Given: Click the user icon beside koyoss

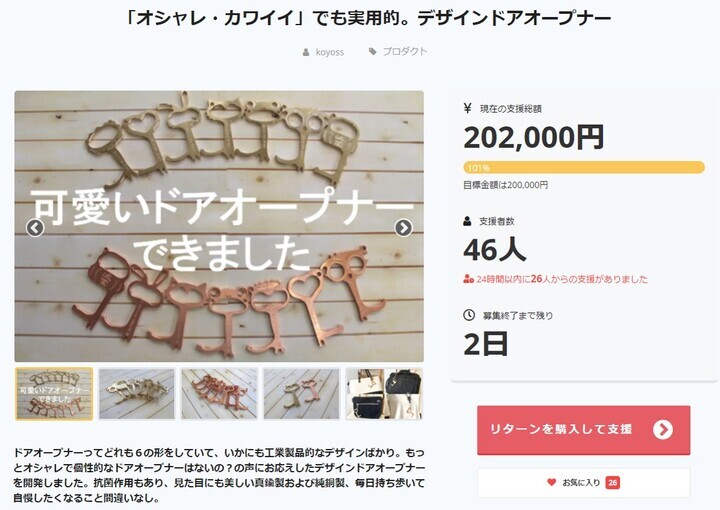Looking at the screenshot, I should coord(306,53).
